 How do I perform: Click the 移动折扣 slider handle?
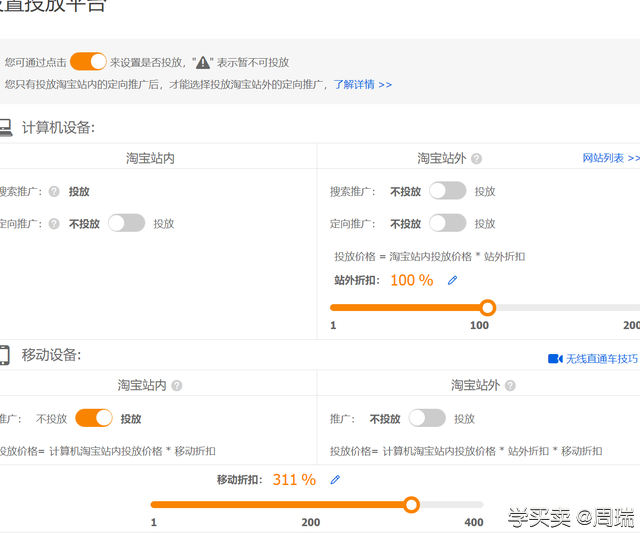tap(411, 505)
